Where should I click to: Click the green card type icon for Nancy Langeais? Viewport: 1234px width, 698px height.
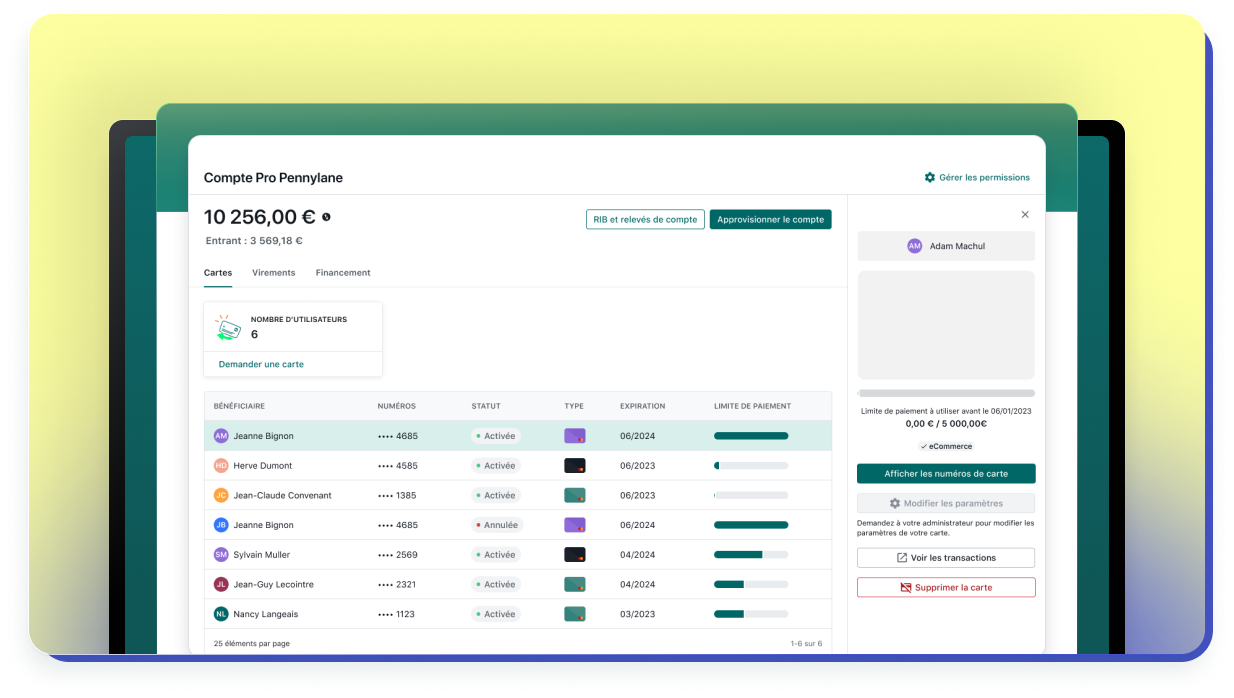coord(574,614)
